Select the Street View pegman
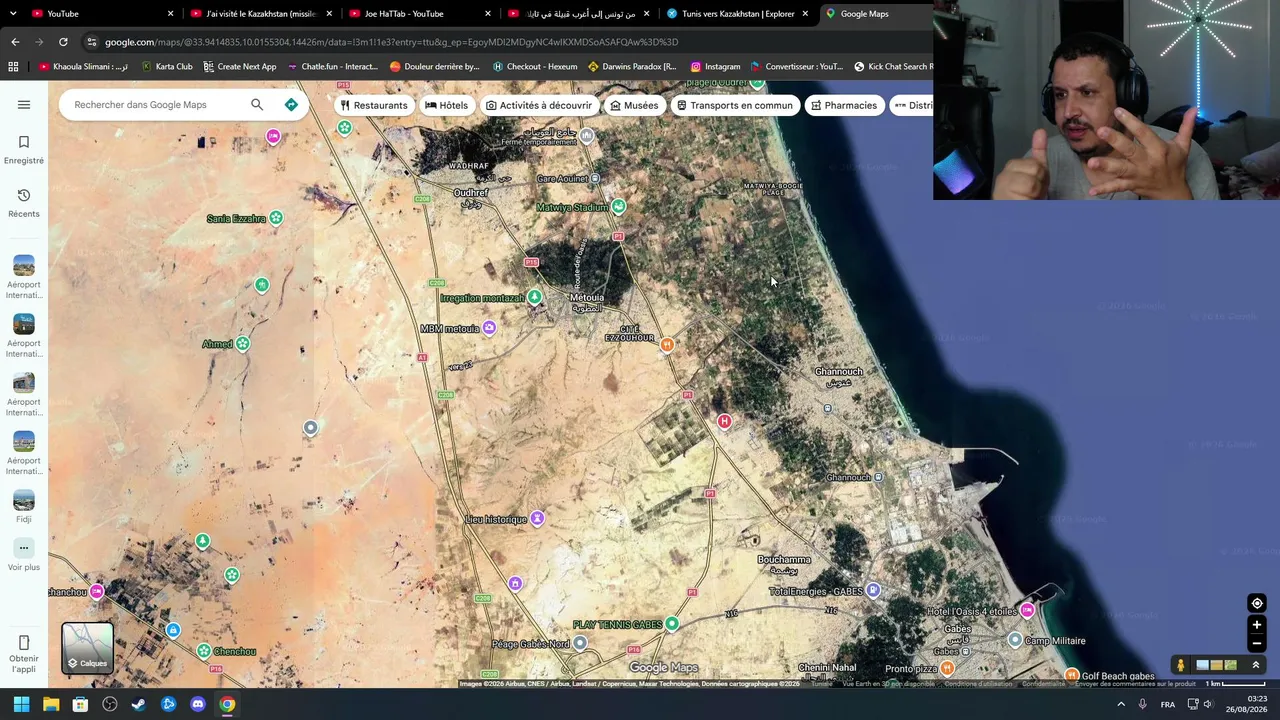Screen dimensions: 1280x720 pos(1181,665)
